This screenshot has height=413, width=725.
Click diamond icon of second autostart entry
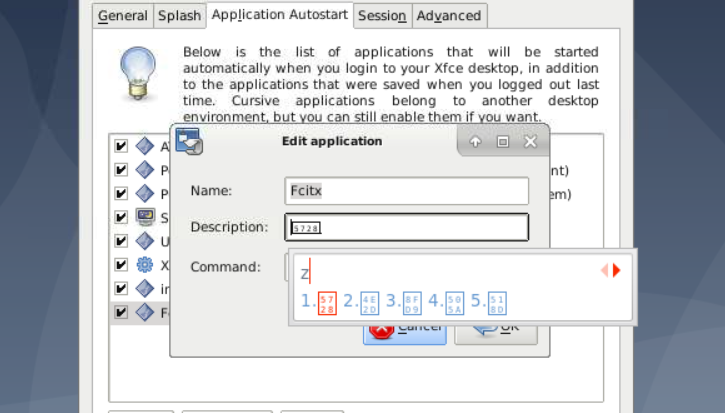tap(145, 170)
